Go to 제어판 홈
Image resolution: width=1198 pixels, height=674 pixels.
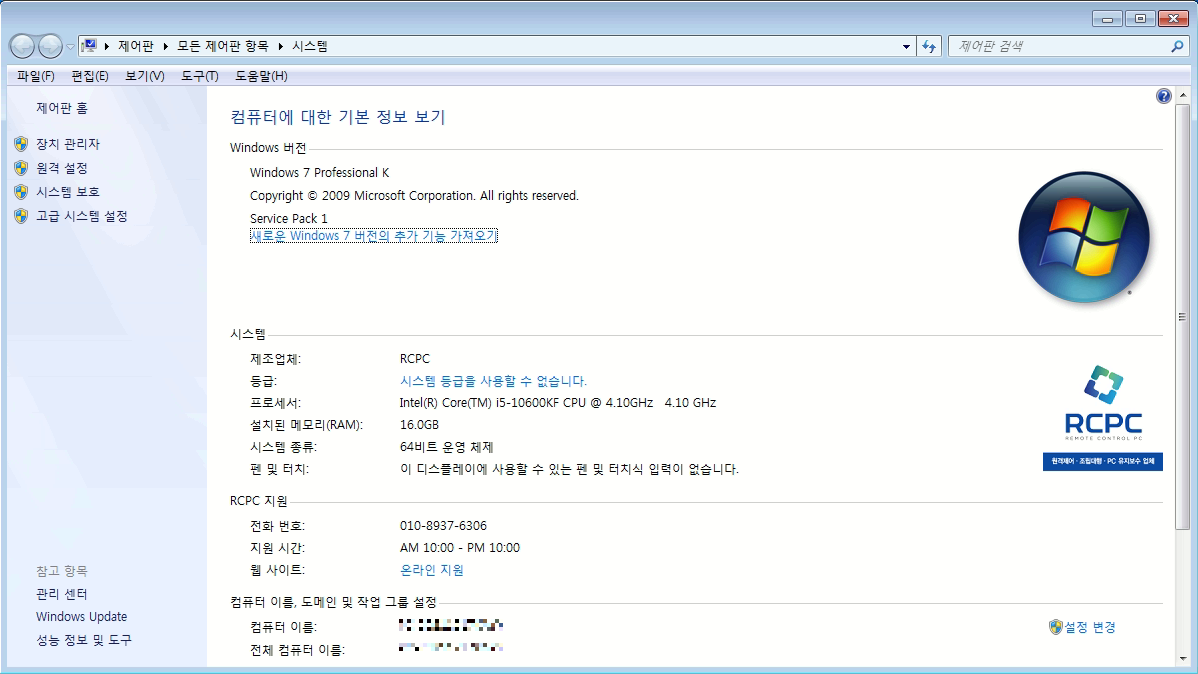click(62, 109)
